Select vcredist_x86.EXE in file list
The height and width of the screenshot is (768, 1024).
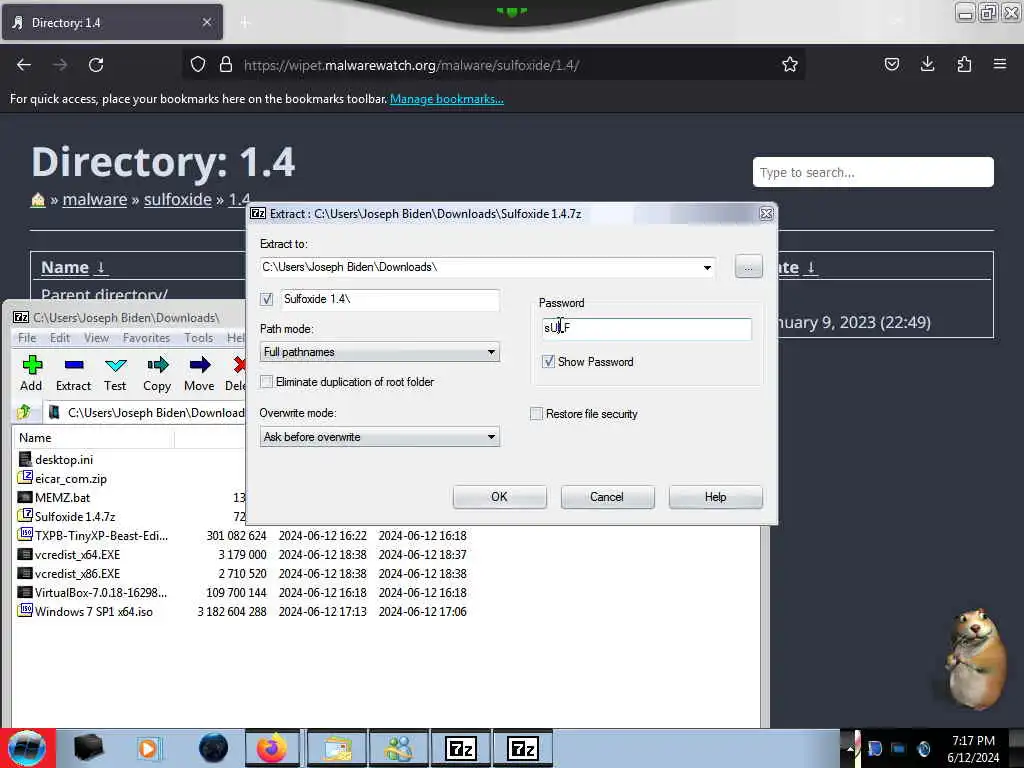click(x=77, y=573)
